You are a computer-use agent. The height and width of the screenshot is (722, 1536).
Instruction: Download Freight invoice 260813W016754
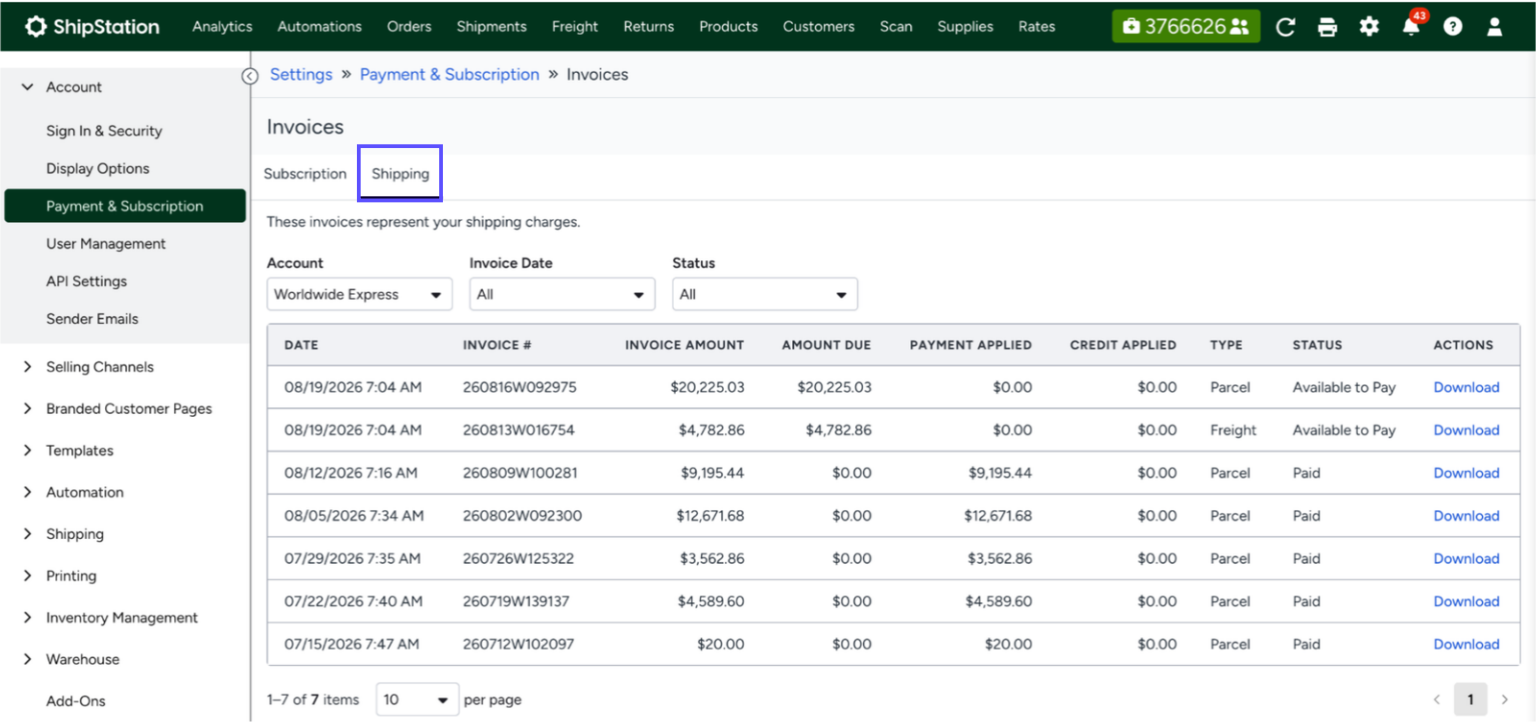pos(1466,430)
